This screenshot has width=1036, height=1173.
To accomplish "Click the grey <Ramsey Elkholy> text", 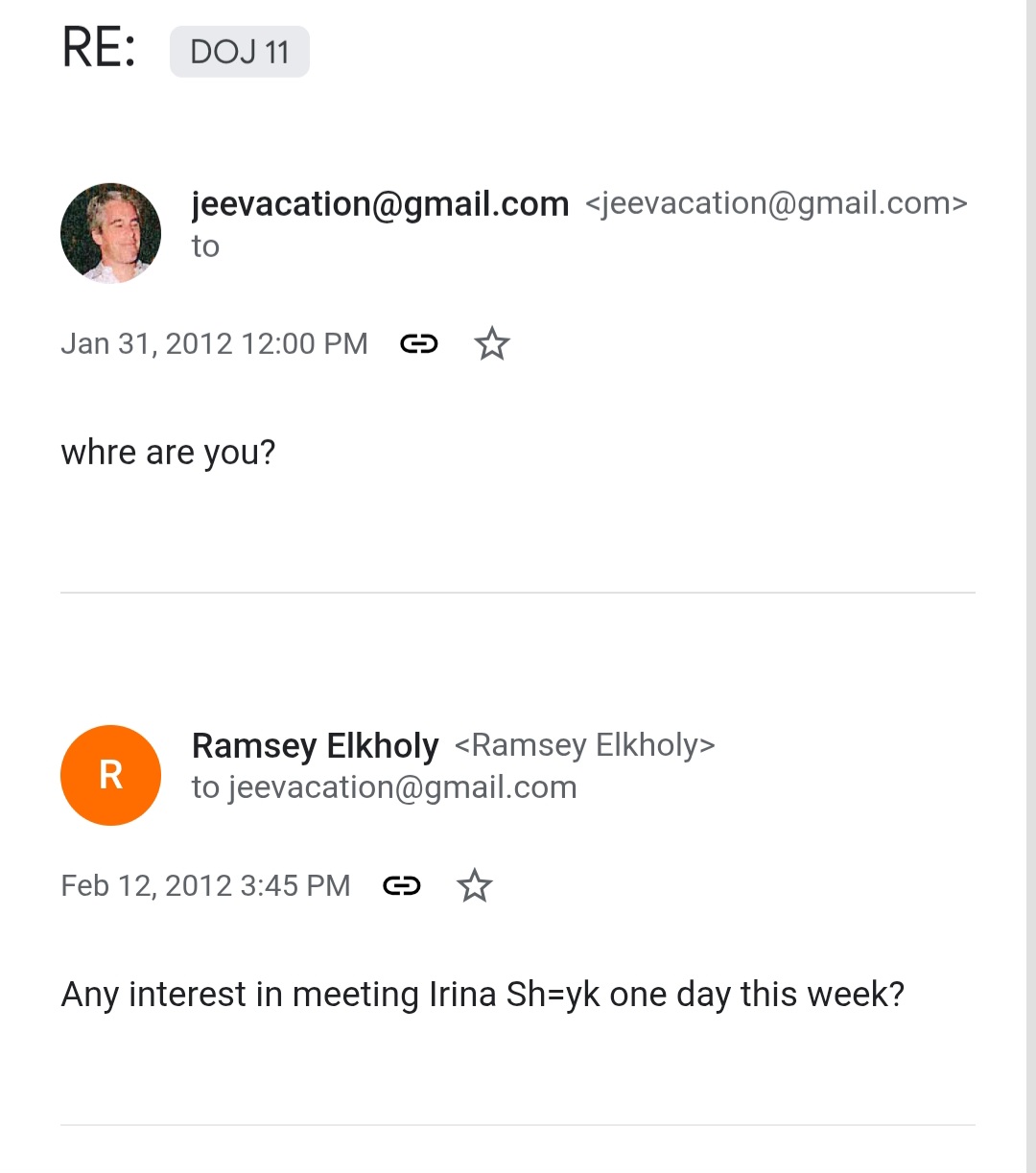I will coord(584,745).
